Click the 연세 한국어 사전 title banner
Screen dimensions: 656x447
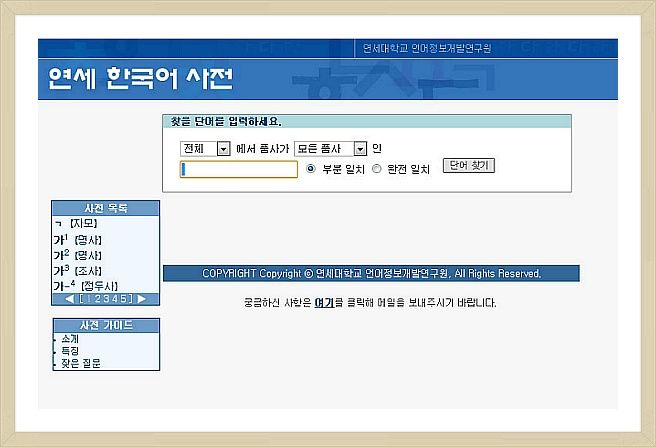[x=141, y=78]
